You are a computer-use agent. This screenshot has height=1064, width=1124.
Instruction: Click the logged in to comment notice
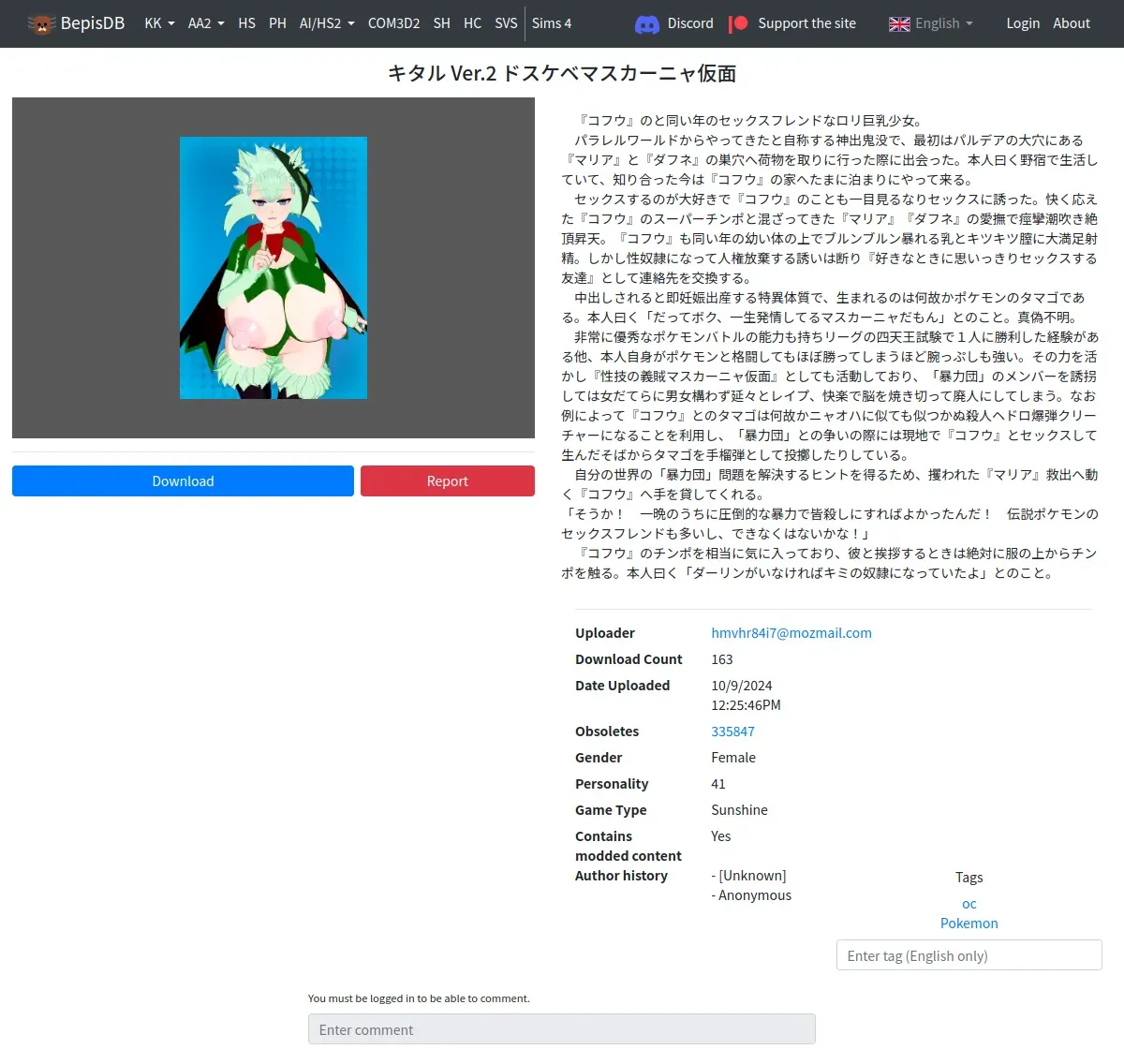pos(419,998)
